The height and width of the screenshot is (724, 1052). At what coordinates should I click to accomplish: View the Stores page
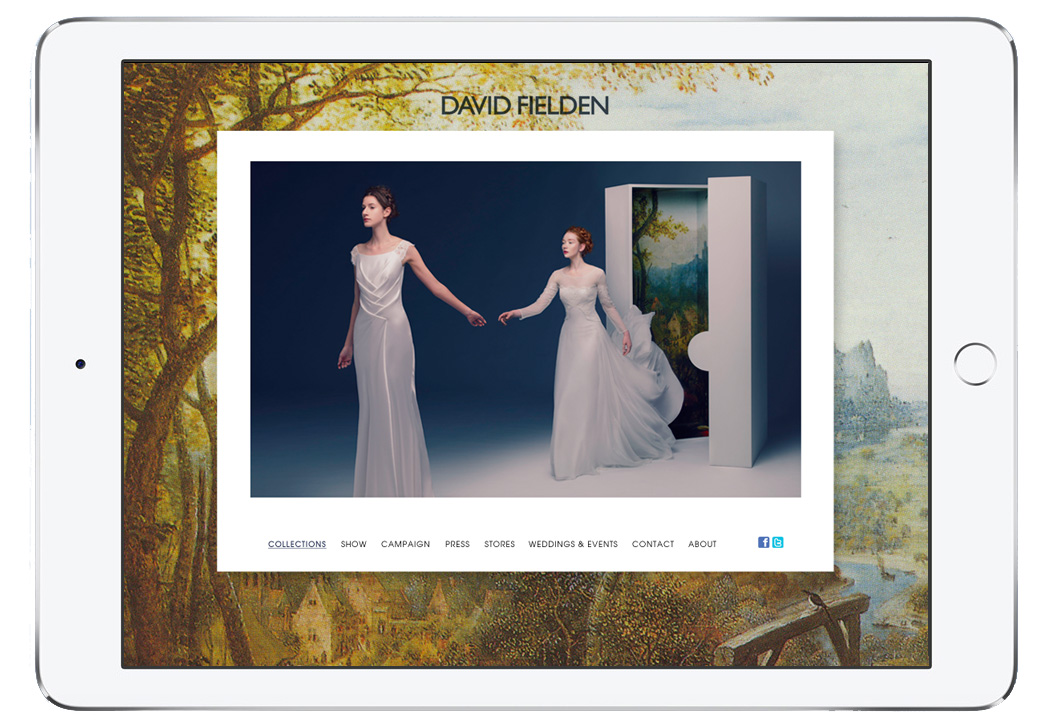499,544
